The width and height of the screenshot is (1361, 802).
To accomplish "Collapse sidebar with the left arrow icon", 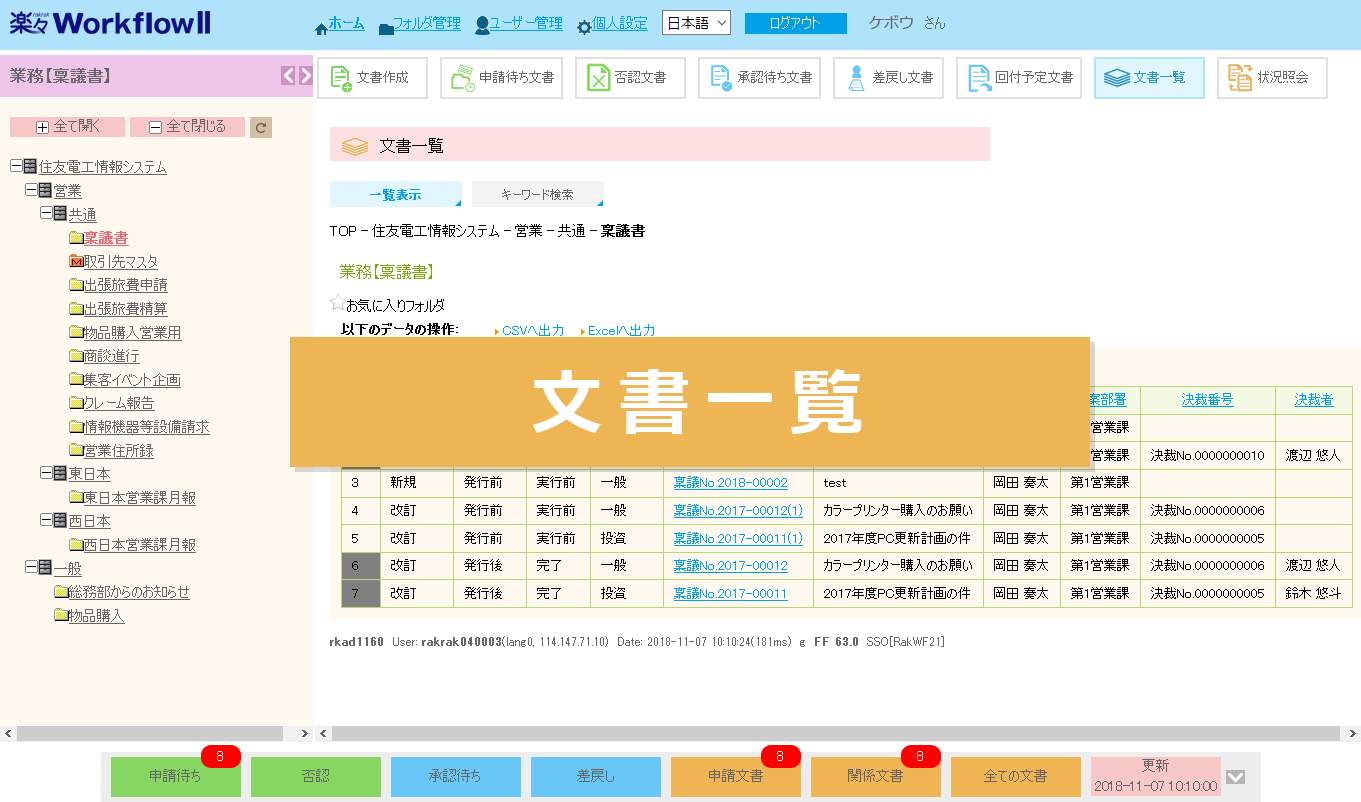I will pyautogui.click(x=288, y=76).
